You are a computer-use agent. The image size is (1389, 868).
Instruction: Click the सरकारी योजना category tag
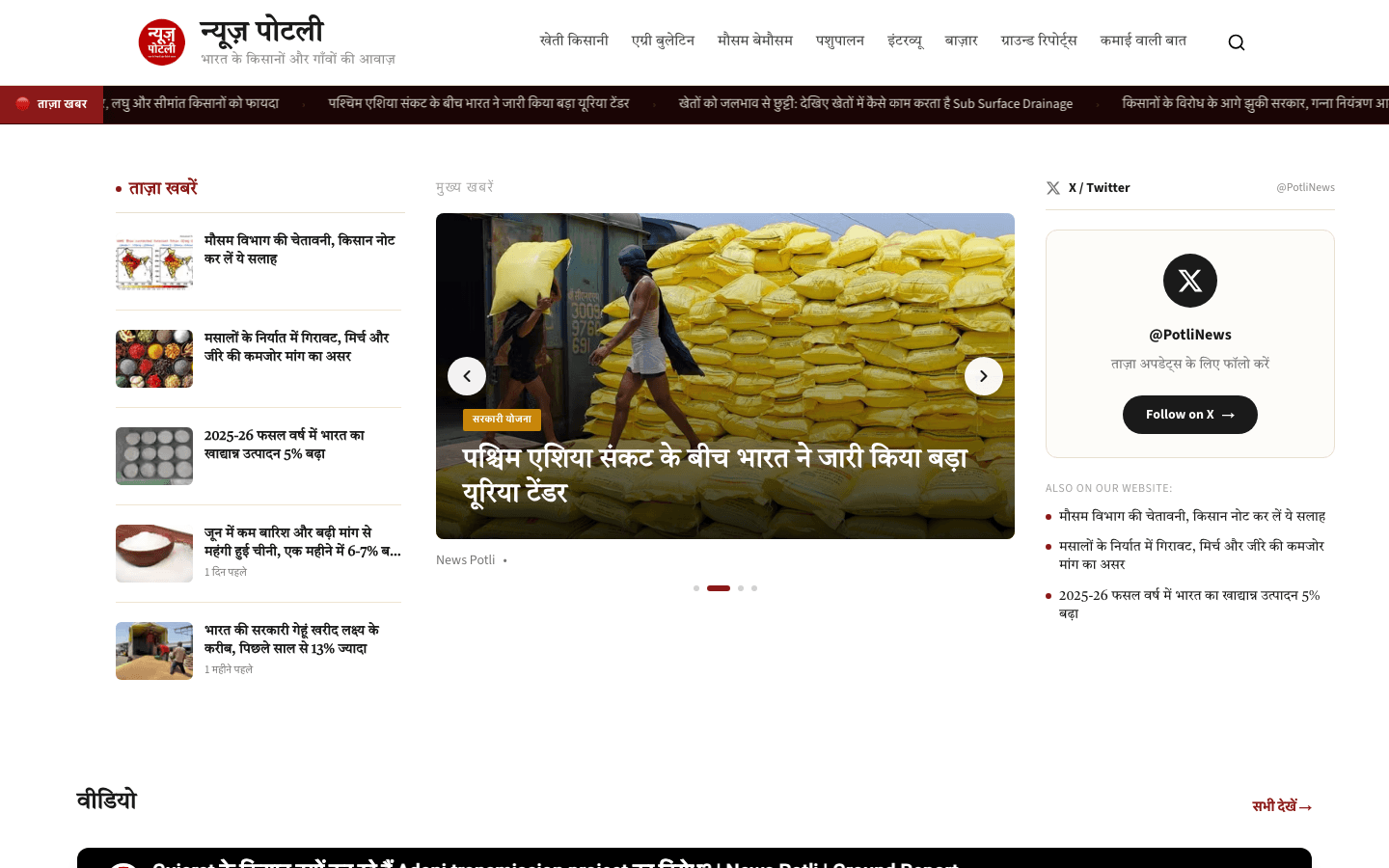(502, 420)
